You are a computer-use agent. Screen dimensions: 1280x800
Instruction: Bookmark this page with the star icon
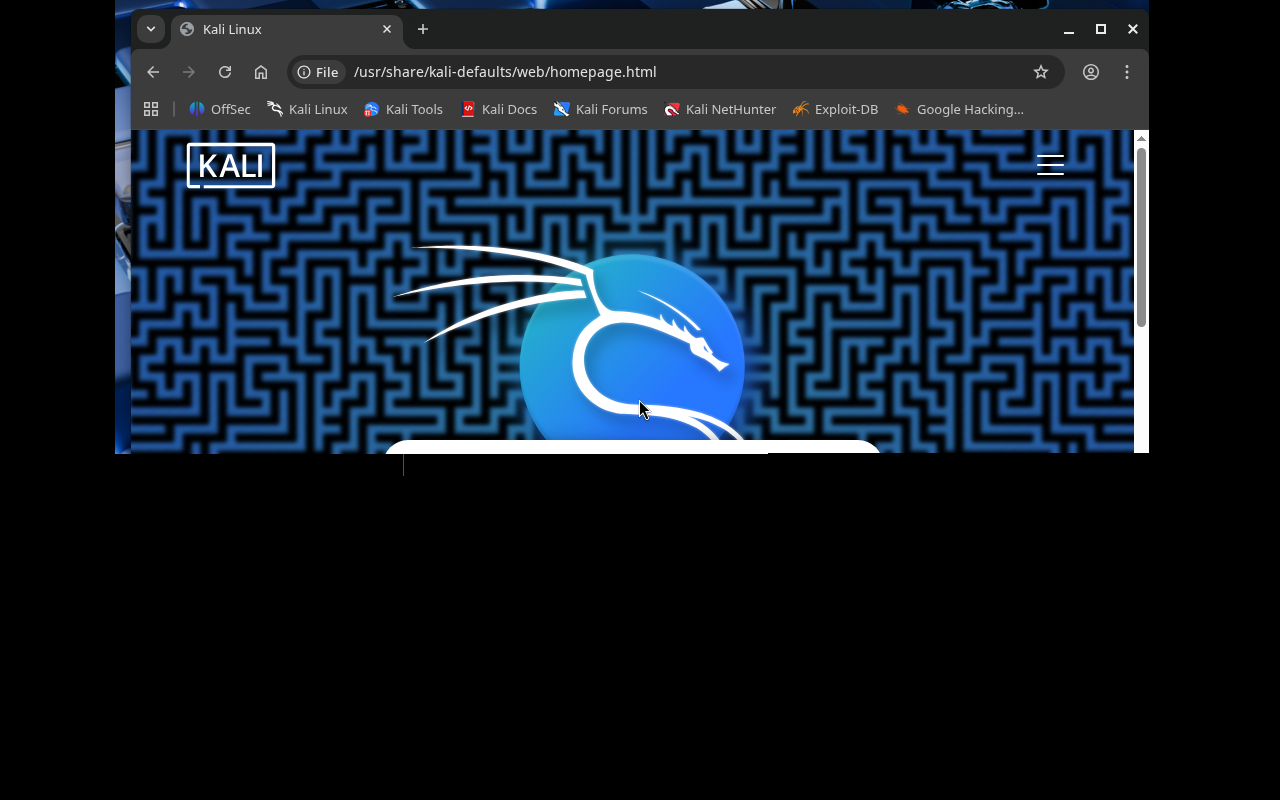pyautogui.click(x=1041, y=72)
